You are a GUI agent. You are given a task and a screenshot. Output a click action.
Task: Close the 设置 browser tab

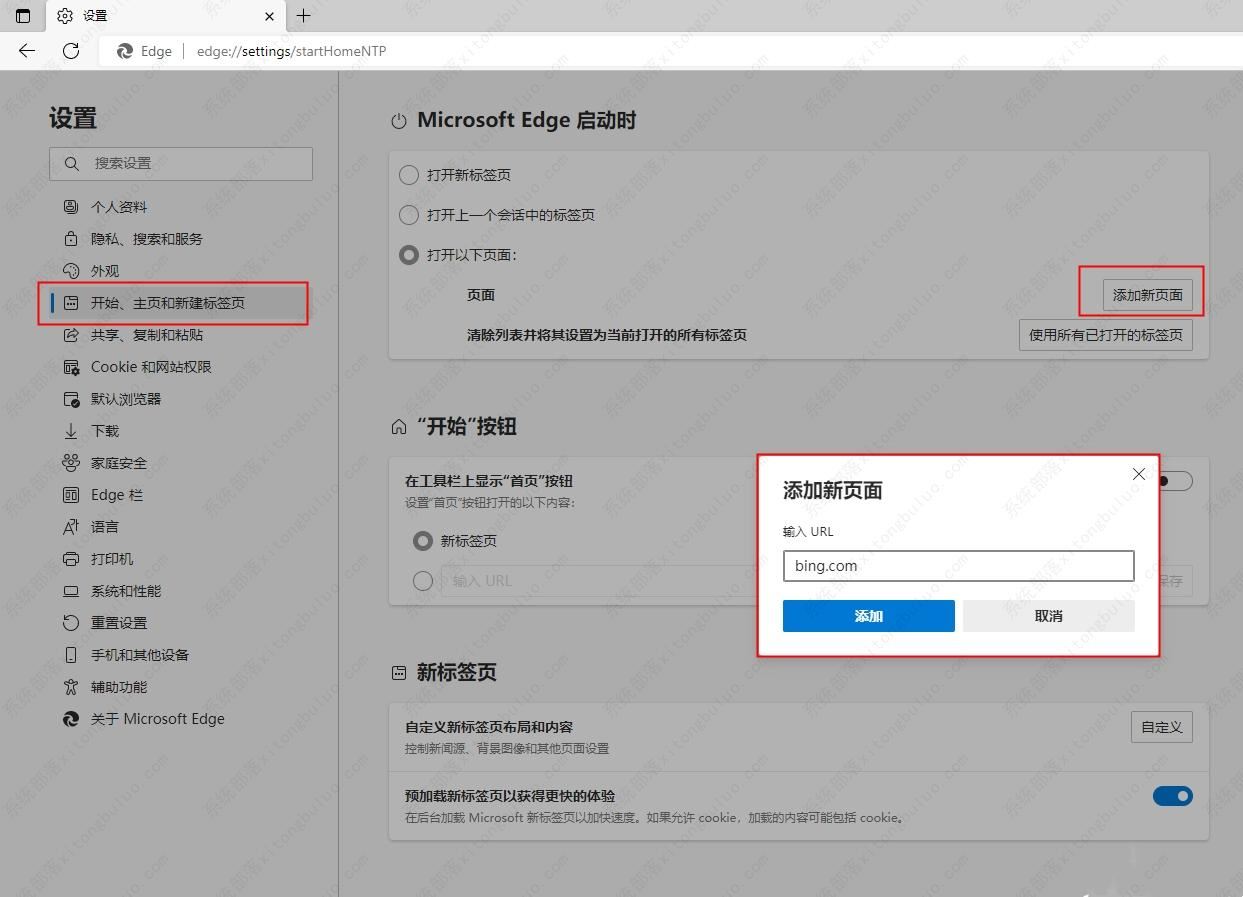click(270, 16)
